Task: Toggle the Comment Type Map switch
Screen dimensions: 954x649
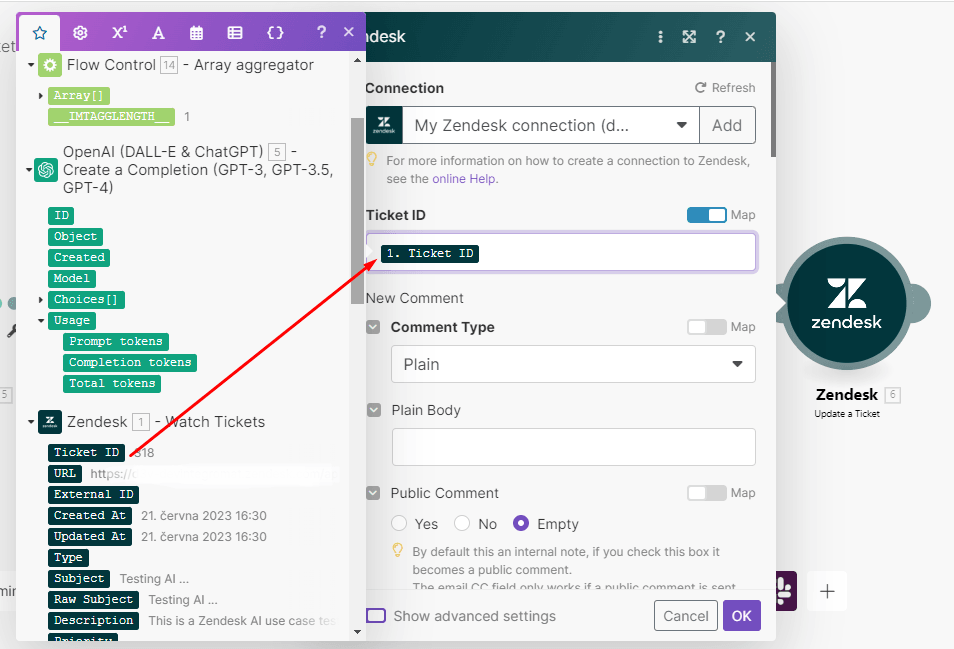Action: (x=706, y=327)
